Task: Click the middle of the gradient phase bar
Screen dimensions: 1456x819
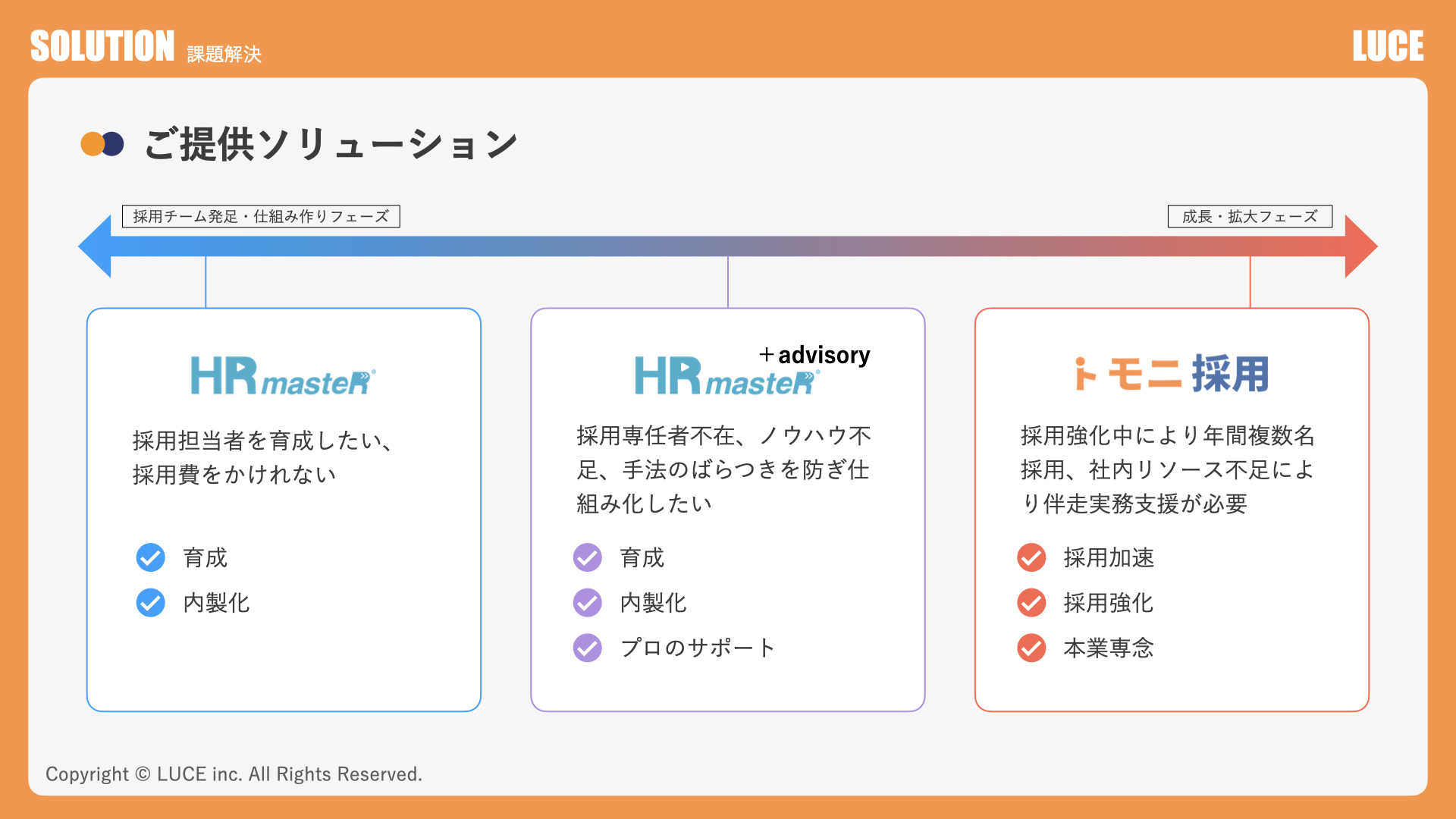Action: pos(728,246)
